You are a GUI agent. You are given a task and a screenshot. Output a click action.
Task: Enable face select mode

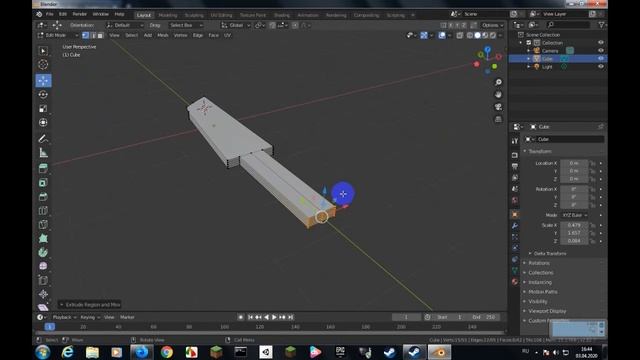pos(100,36)
